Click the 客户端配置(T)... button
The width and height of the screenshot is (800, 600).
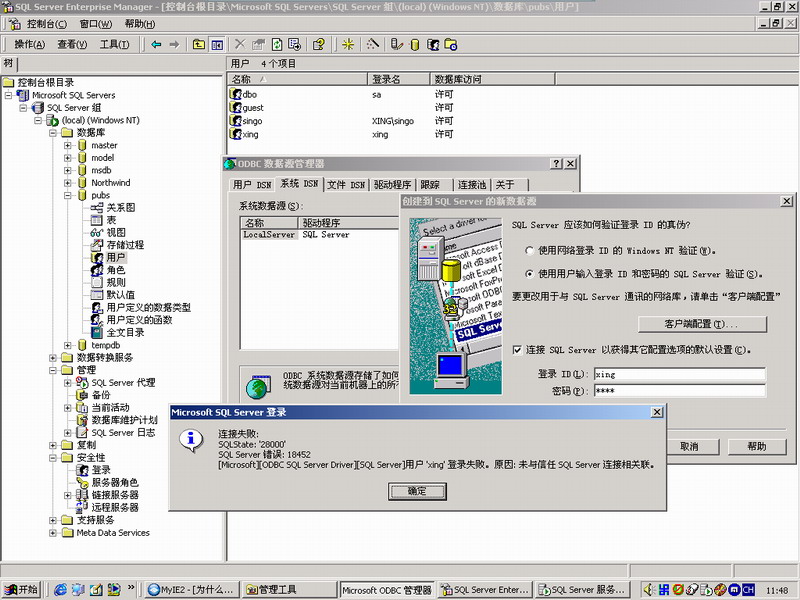click(702, 324)
